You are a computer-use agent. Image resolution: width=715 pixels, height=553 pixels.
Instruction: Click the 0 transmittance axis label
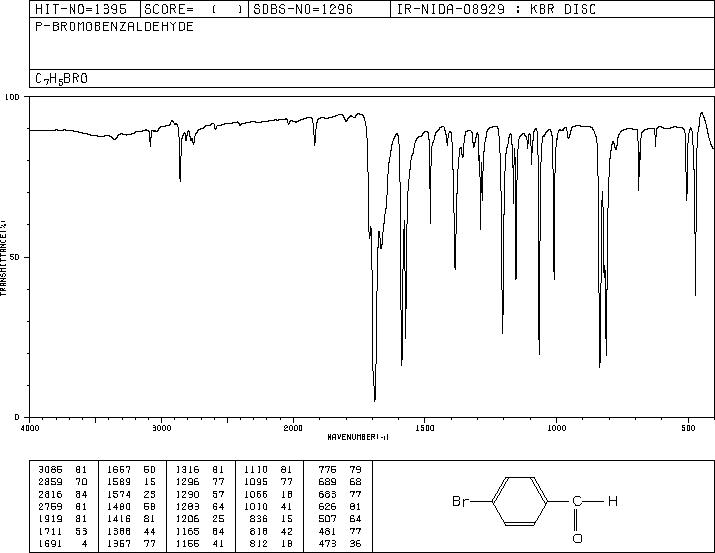(x=17, y=417)
